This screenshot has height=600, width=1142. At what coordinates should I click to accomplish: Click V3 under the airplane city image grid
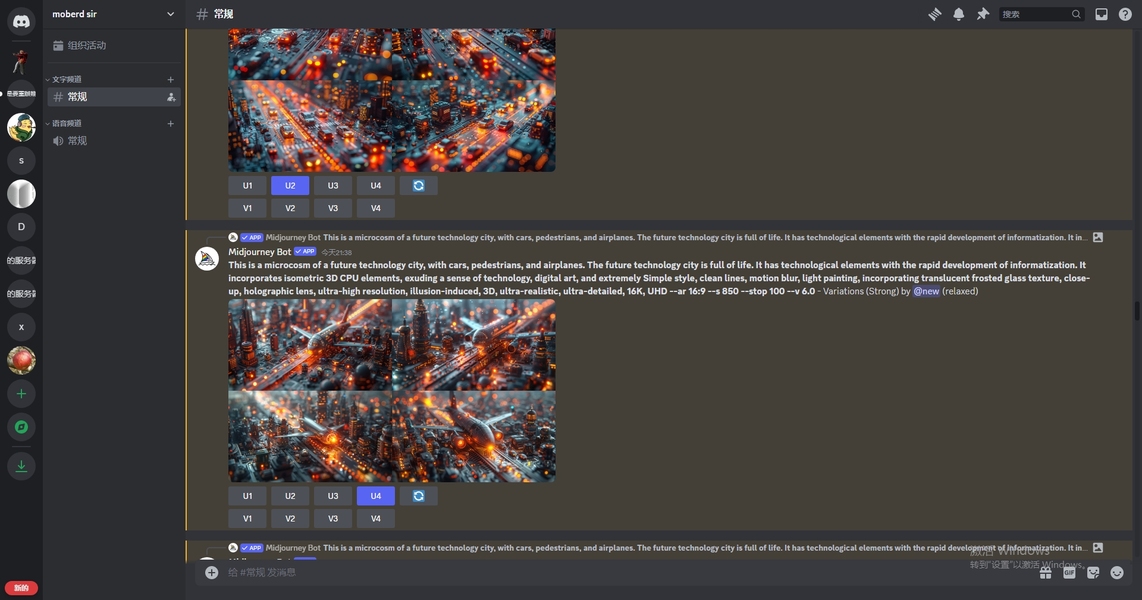[333, 518]
